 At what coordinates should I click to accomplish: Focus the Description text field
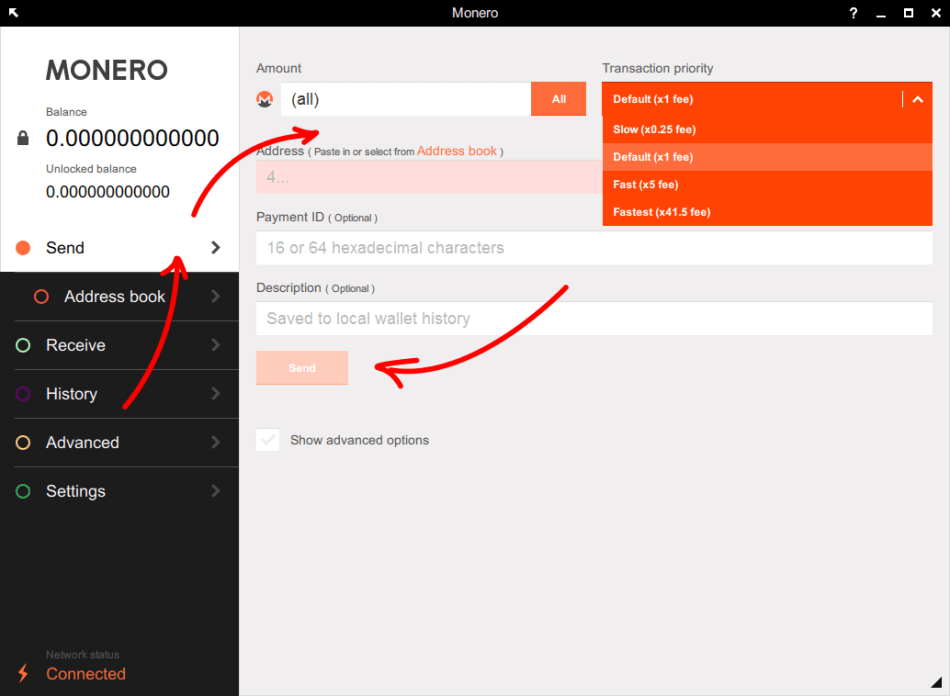[x=594, y=319]
